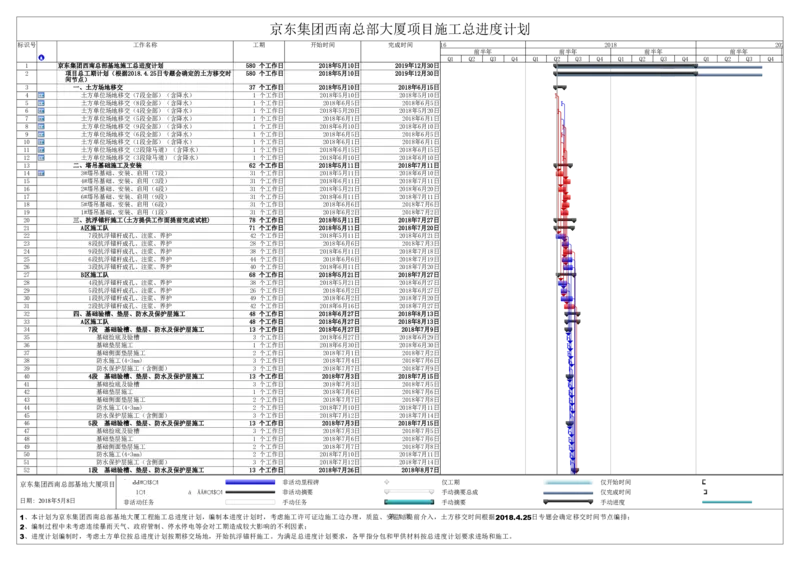
Task: Click indicator icon for 土方单位场地移交（2段降马道）row
Action: pos(40,150)
